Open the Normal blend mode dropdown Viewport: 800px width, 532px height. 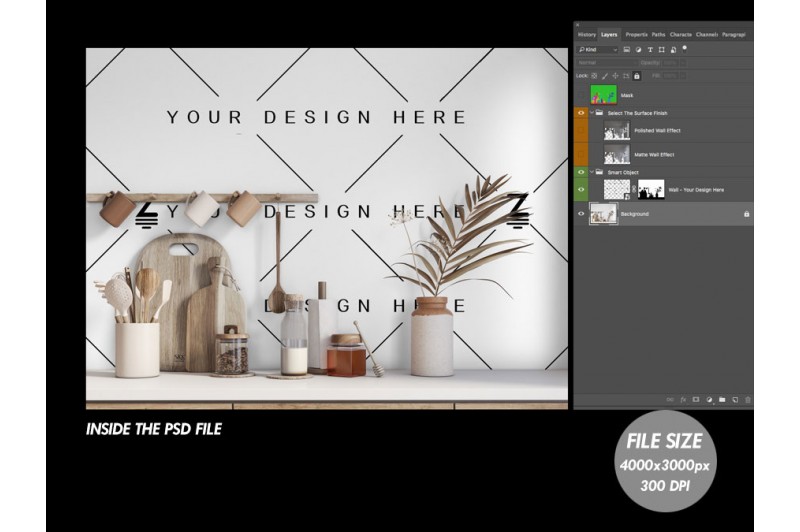(607, 63)
